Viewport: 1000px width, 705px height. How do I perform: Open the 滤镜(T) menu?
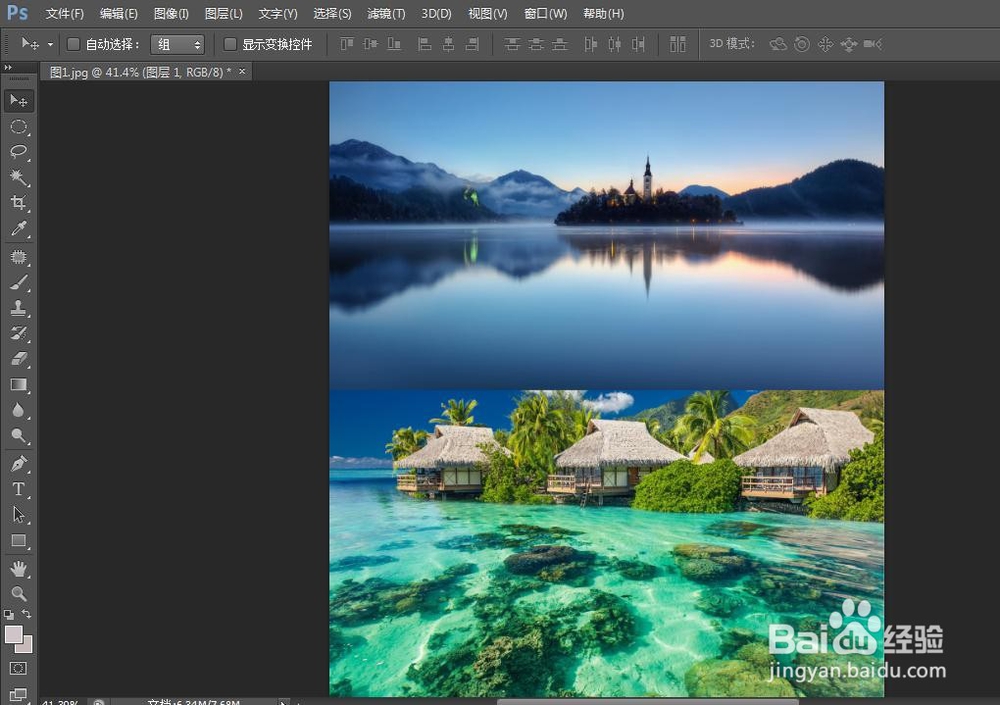pos(386,13)
